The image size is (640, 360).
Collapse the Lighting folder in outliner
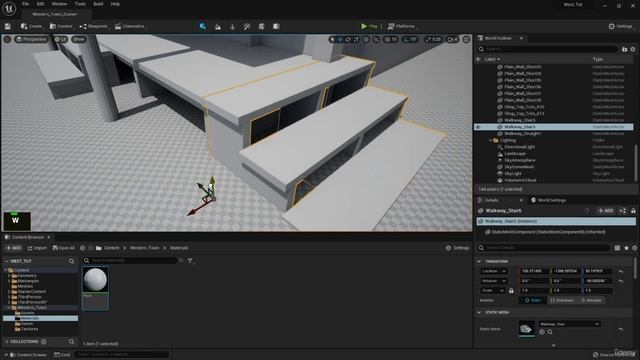click(491, 140)
